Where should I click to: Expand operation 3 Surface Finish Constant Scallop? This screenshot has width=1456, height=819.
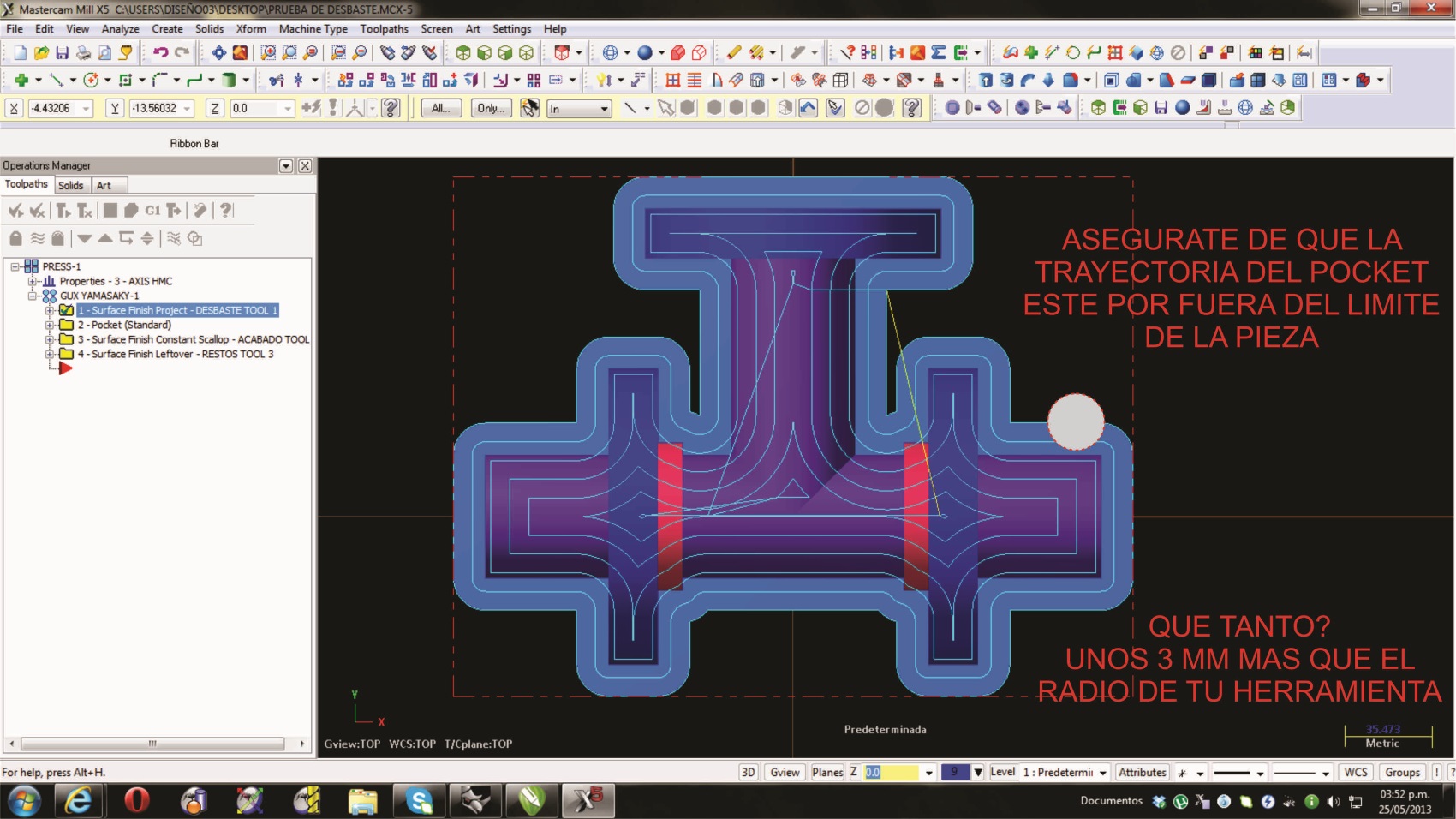50,339
